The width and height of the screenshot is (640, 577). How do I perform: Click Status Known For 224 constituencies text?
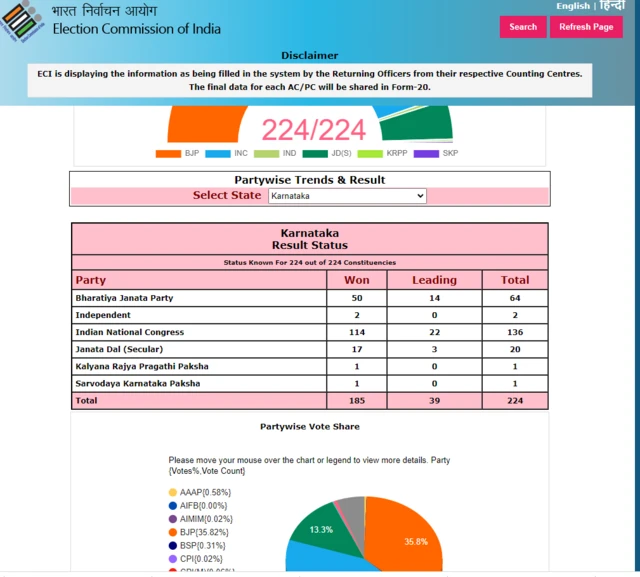[310, 262]
